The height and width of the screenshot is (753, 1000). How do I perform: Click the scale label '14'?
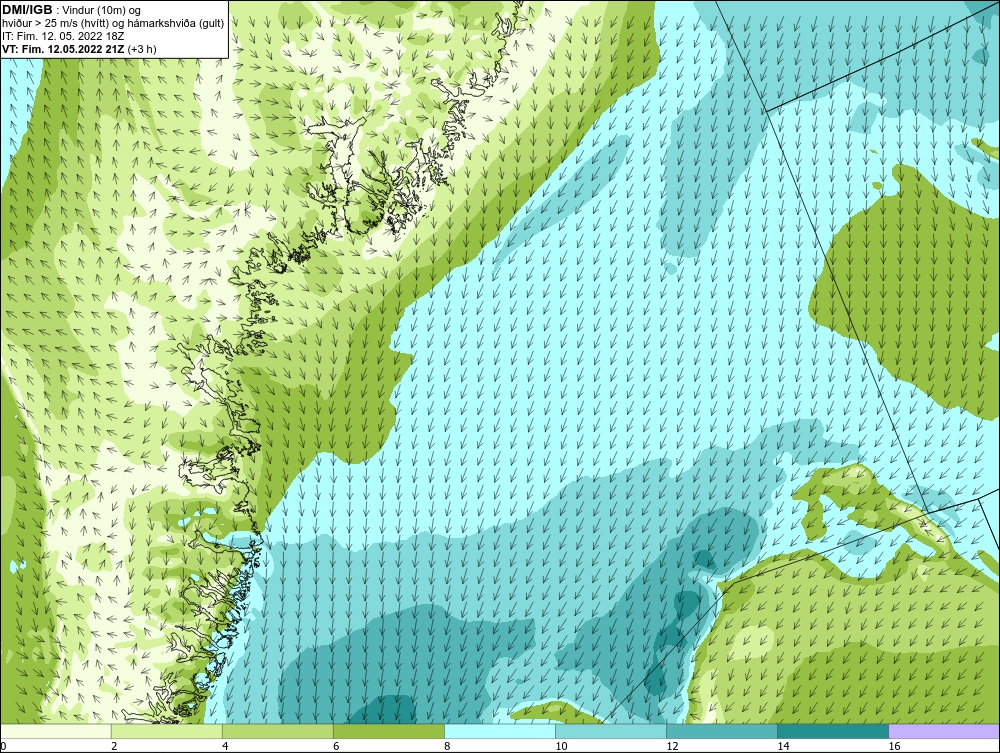tap(783, 746)
